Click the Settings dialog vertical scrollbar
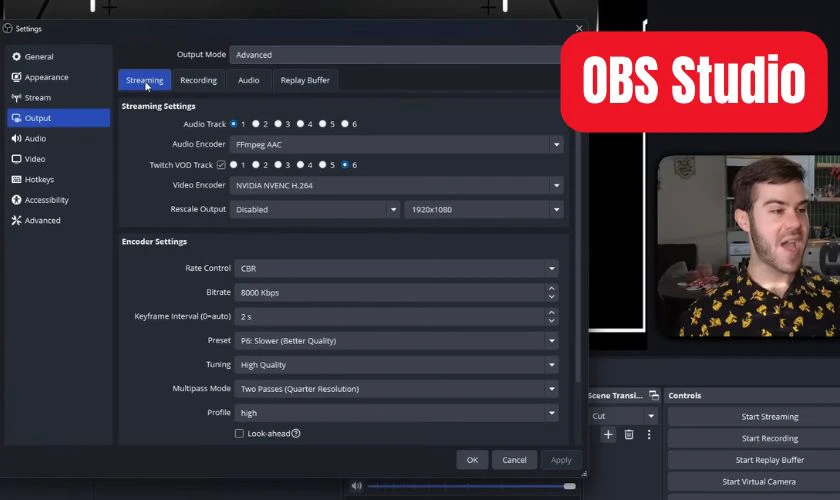 [x=578, y=255]
